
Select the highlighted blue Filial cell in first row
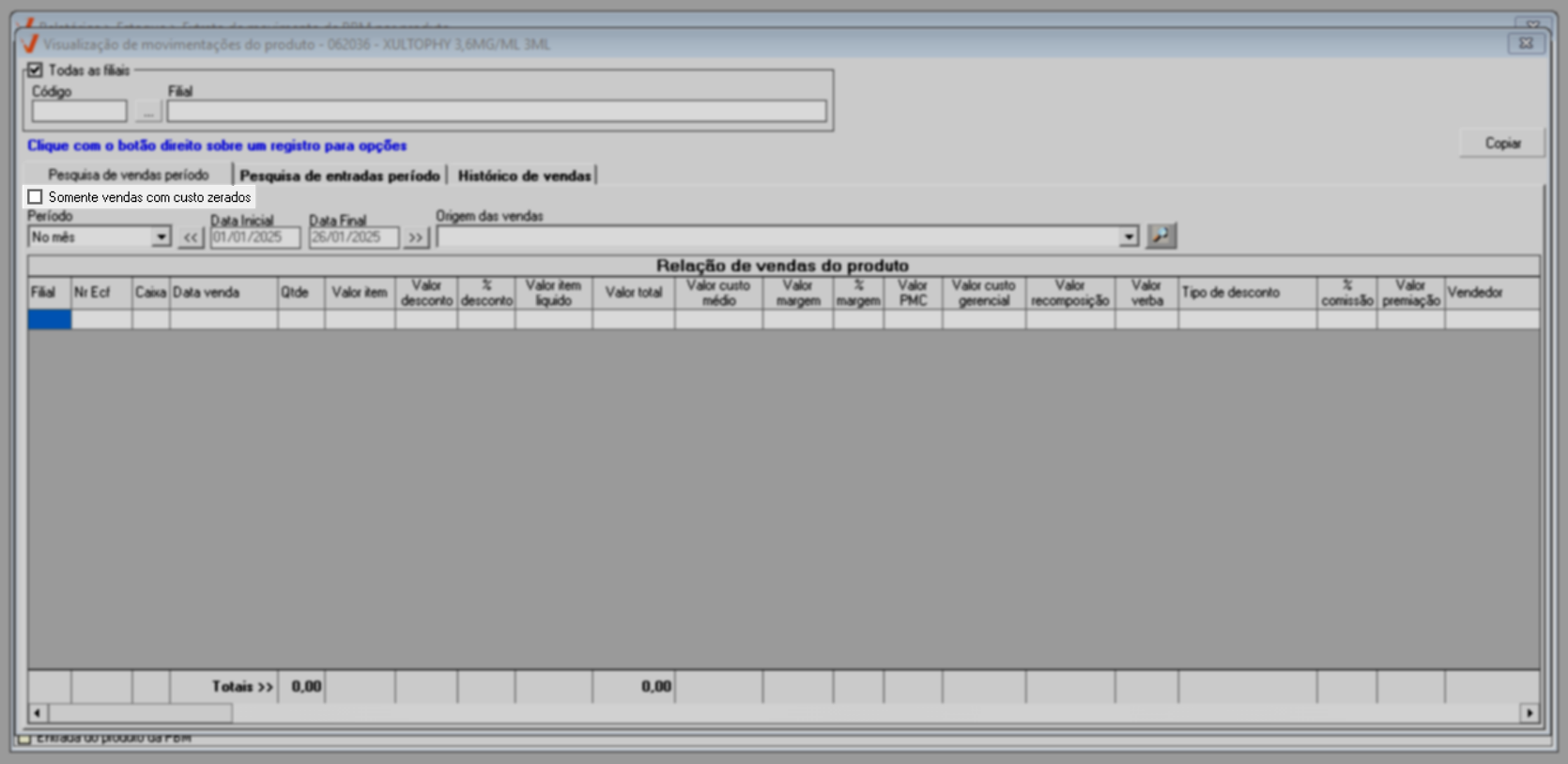[x=50, y=319]
